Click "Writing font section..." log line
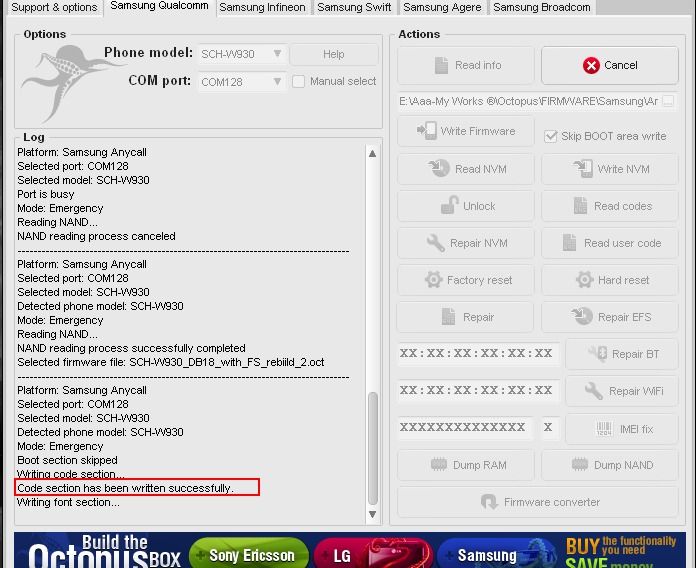The width and height of the screenshot is (696, 568). click(68, 502)
